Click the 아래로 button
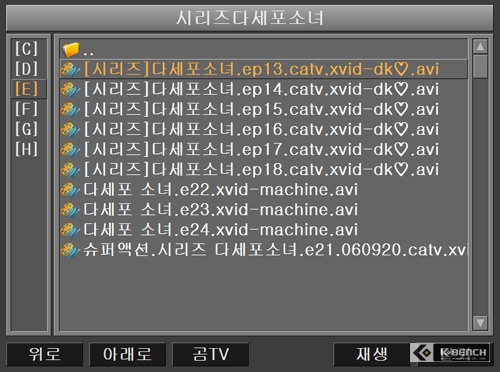Screen dimensions: 500x372 (127, 354)
